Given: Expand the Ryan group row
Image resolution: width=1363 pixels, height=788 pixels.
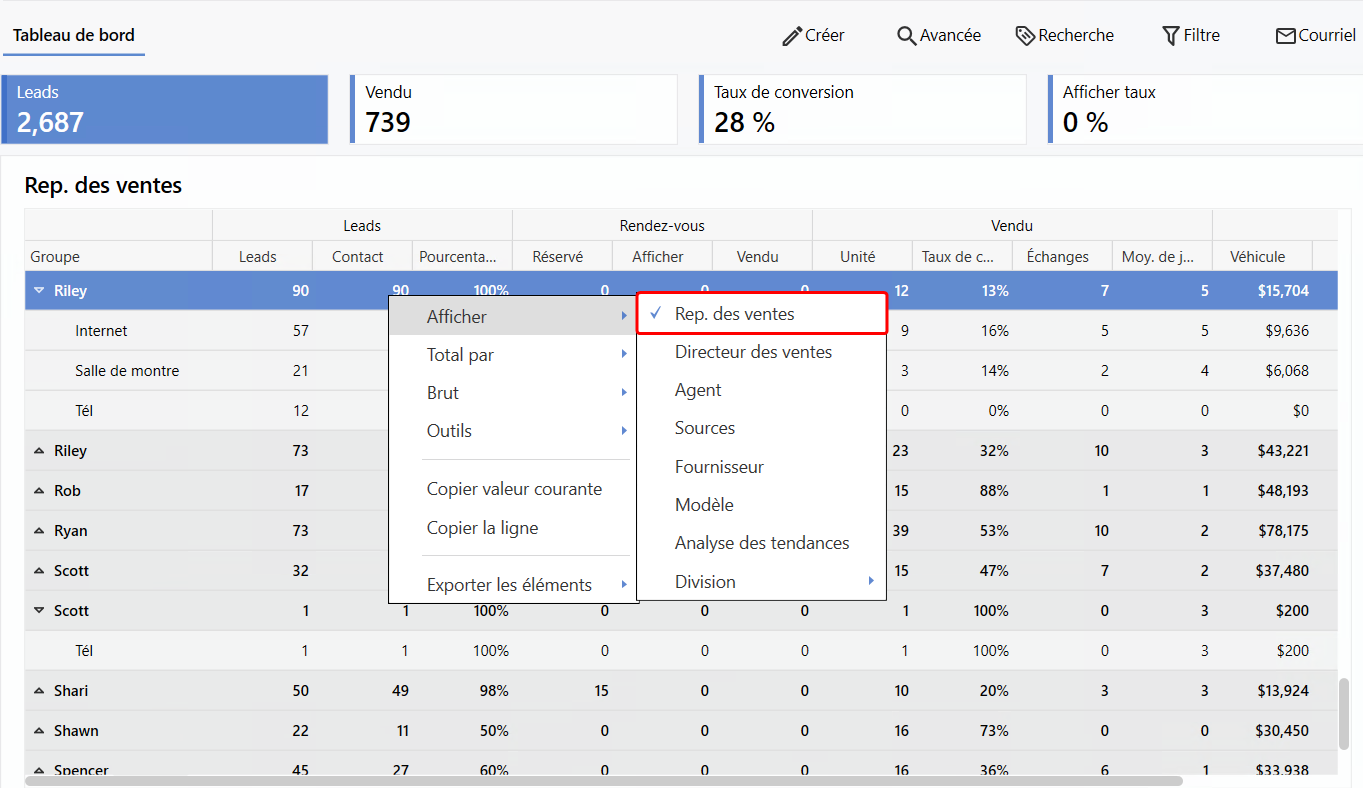Looking at the screenshot, I should (x=39, y=531).
